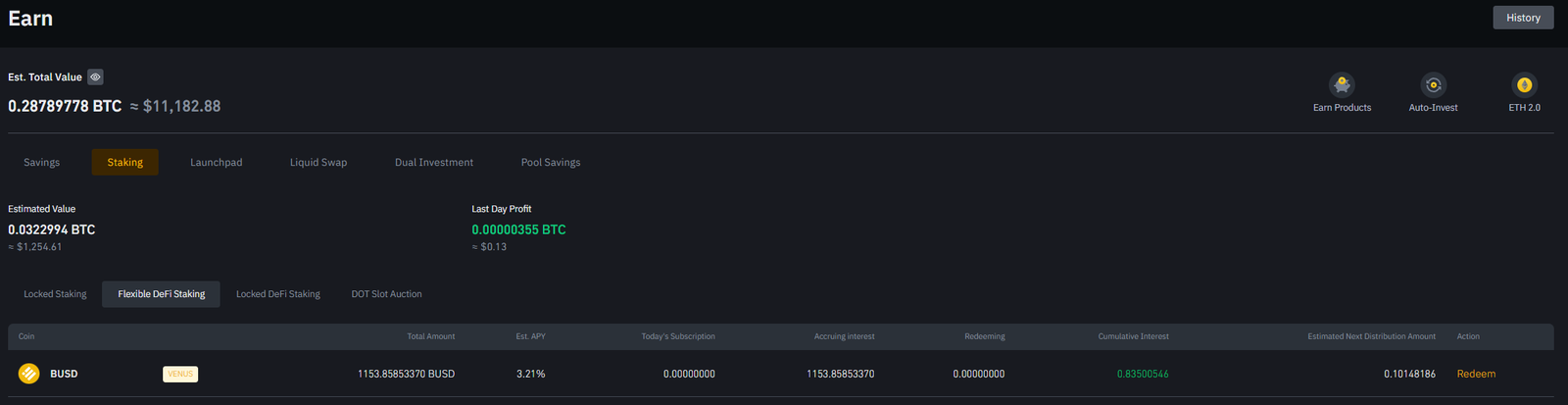This screenshot has height=405, width=1568.
Task: Open the Launchpad tab
Action: (x=217, y=163)
